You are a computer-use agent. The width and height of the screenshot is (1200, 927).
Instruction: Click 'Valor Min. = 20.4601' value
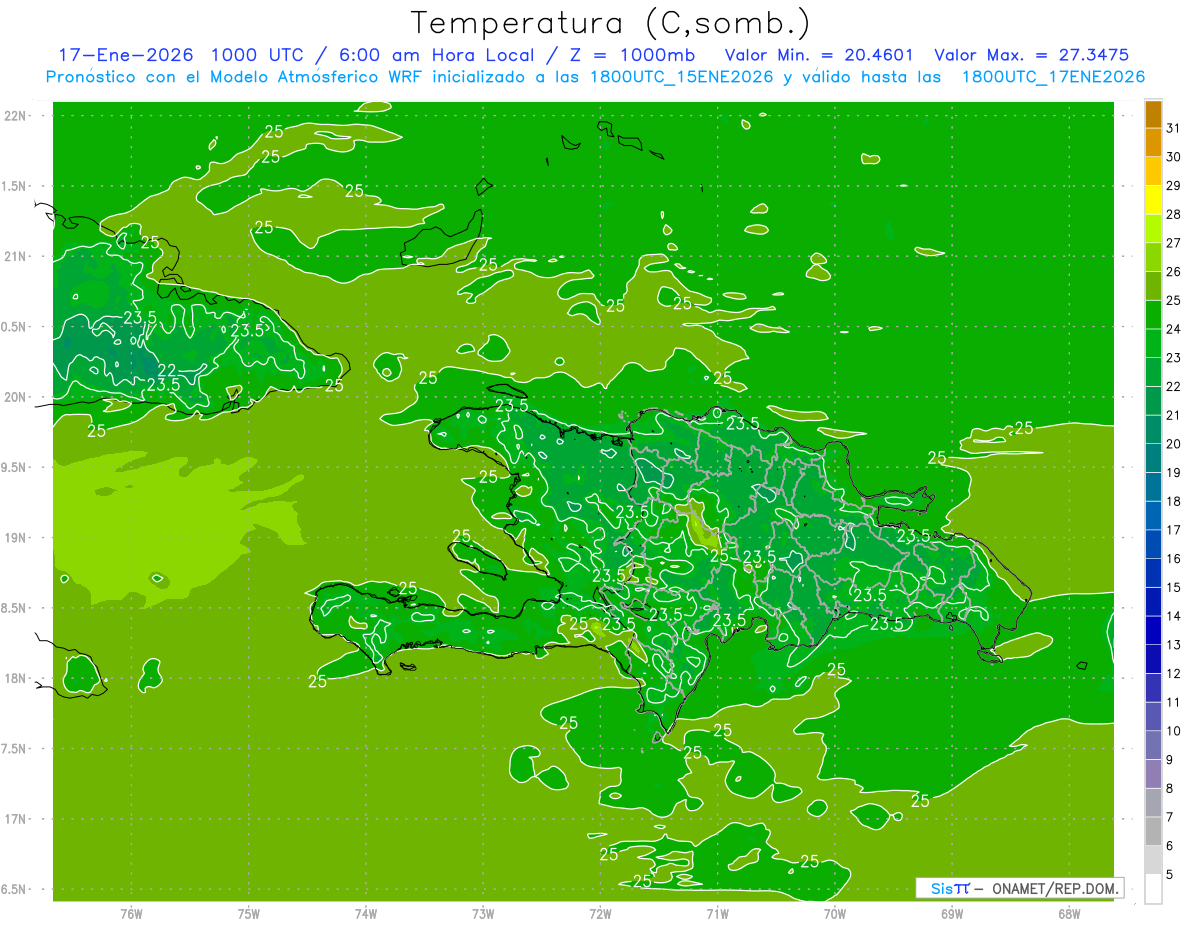pos(819,55)
